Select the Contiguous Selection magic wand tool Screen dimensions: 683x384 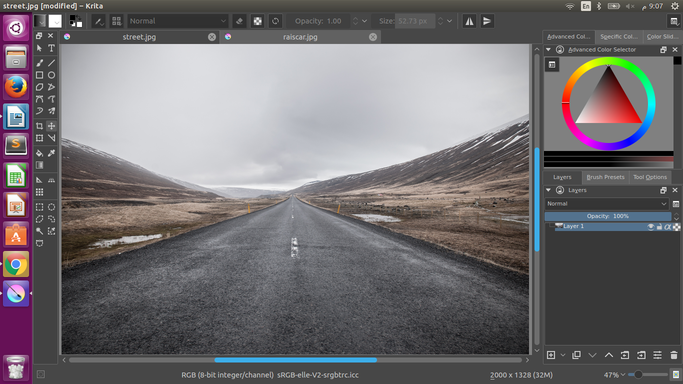[39, 231]
